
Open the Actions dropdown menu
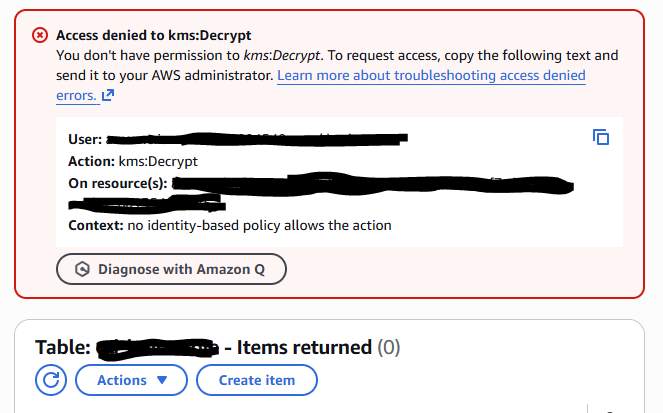coord(129,380)
